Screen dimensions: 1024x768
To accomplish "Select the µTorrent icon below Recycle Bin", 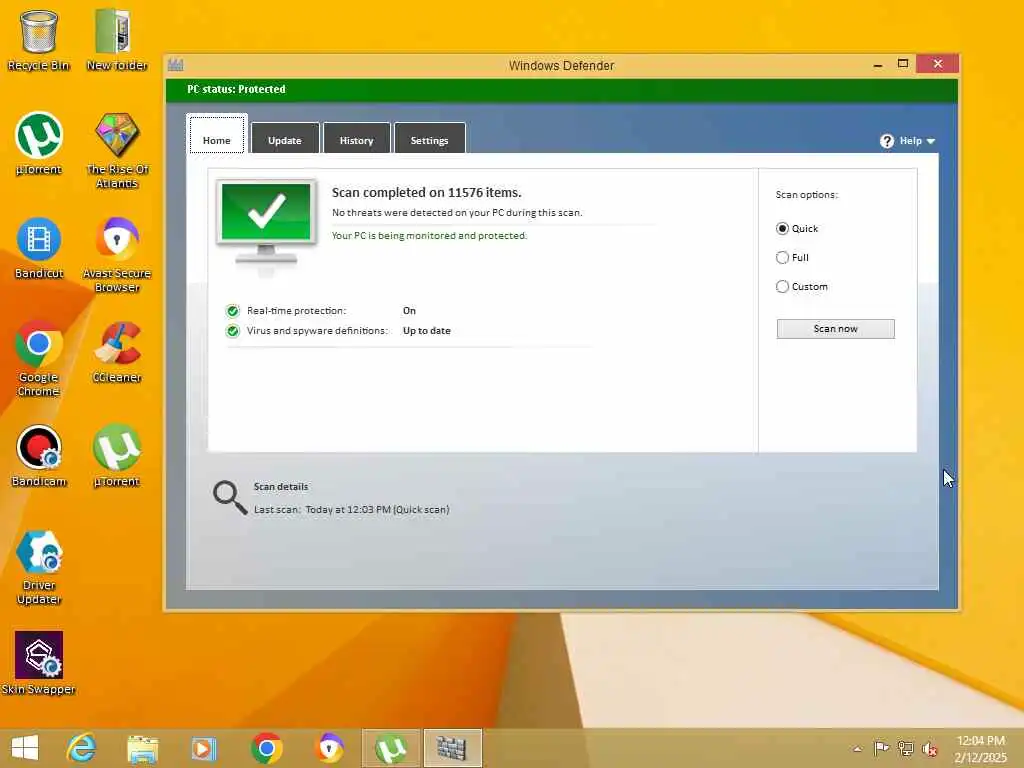I will pyautogui.click(x=39, y=144).
